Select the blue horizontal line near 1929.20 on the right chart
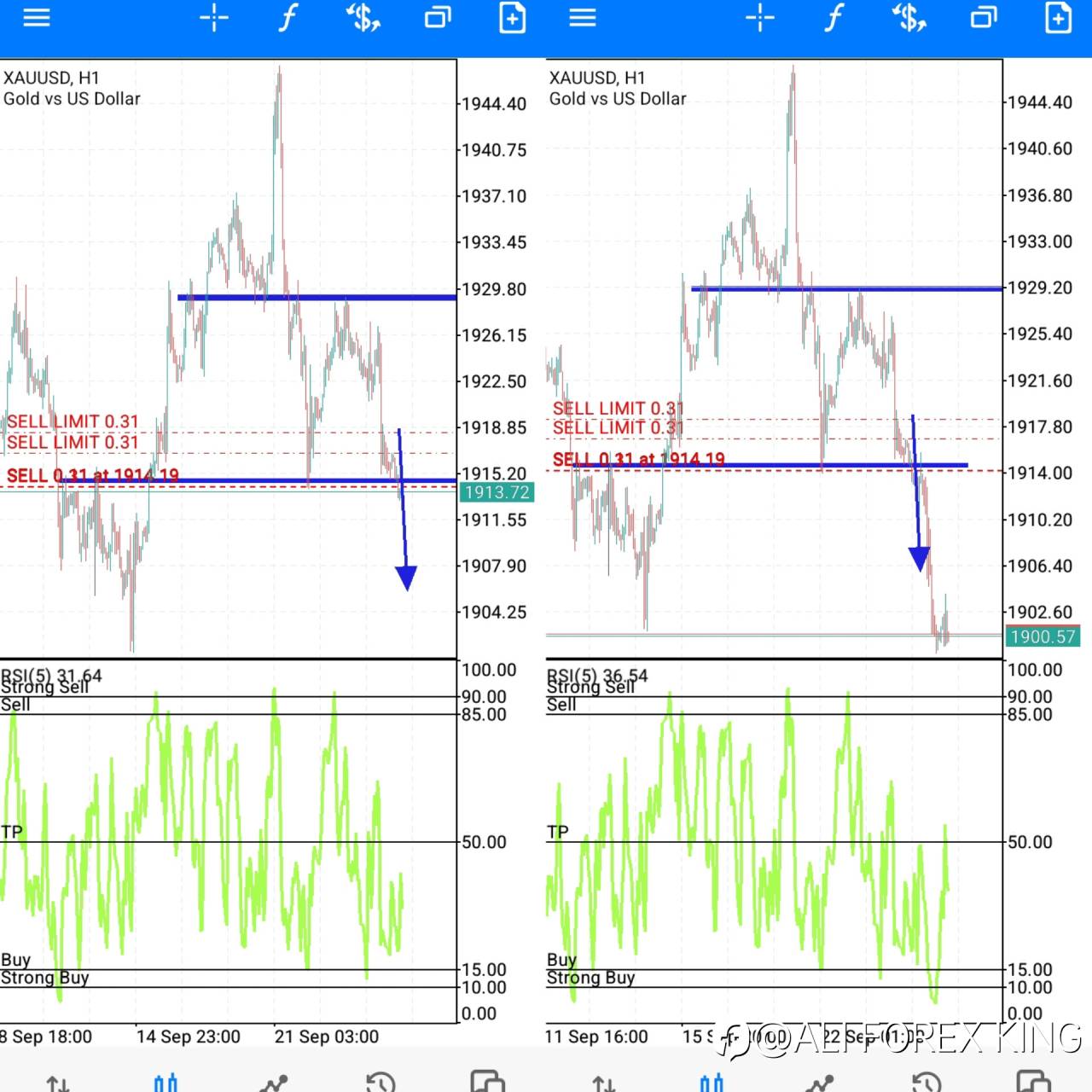The image size is (1092, 1092). 846,289
